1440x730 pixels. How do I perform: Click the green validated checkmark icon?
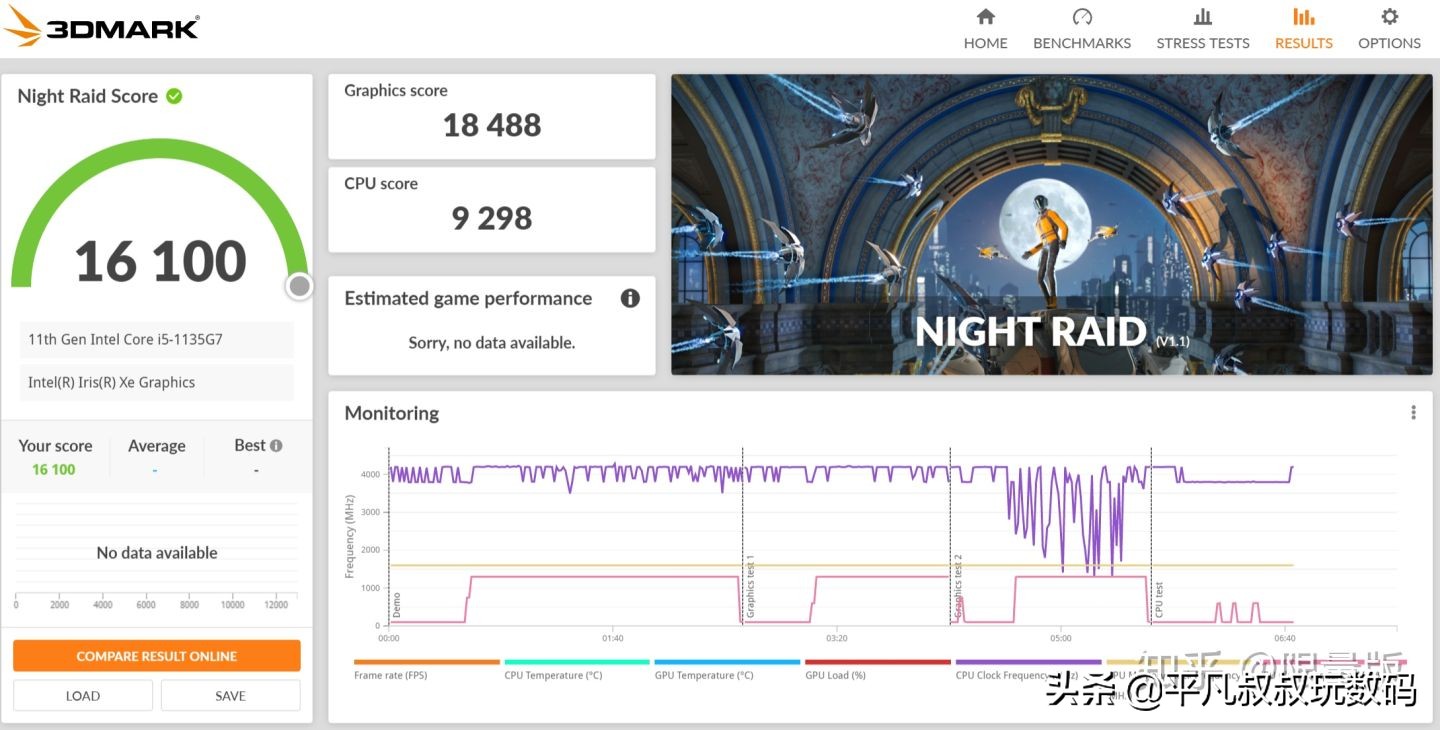tap(174, 96)
